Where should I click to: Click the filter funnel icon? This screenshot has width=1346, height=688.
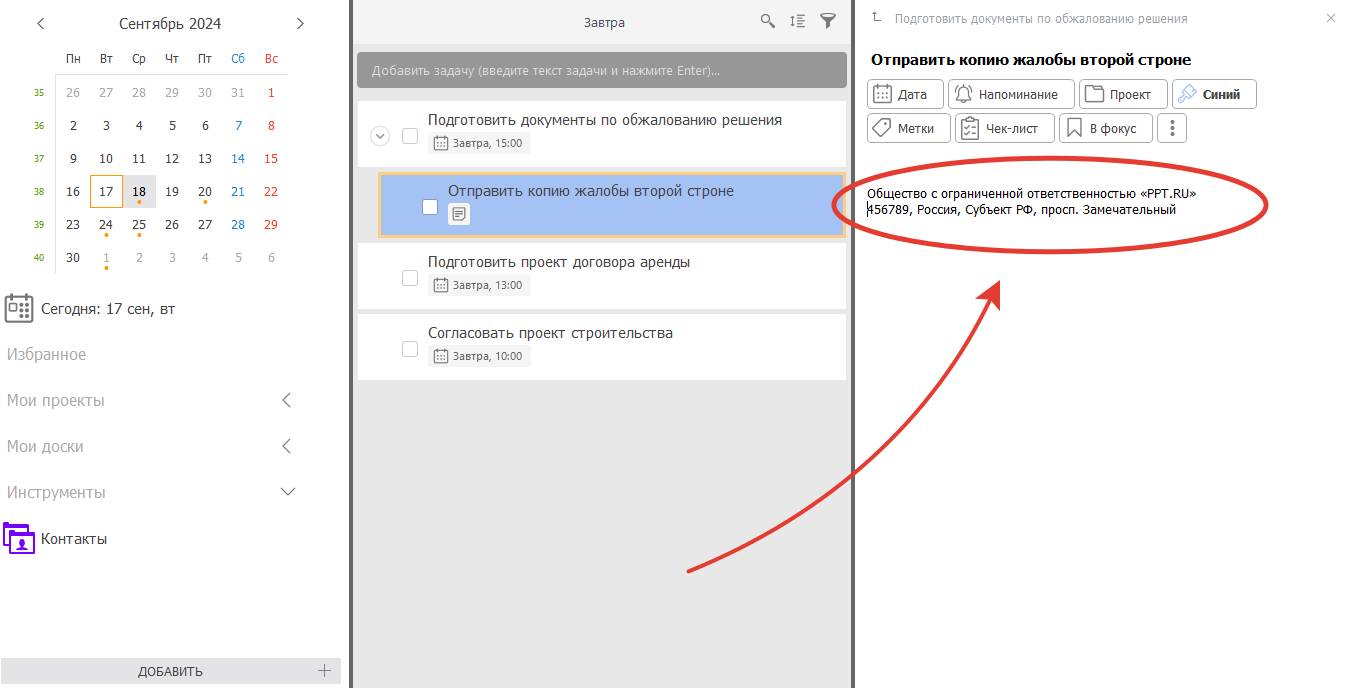[x=828, y=21]
